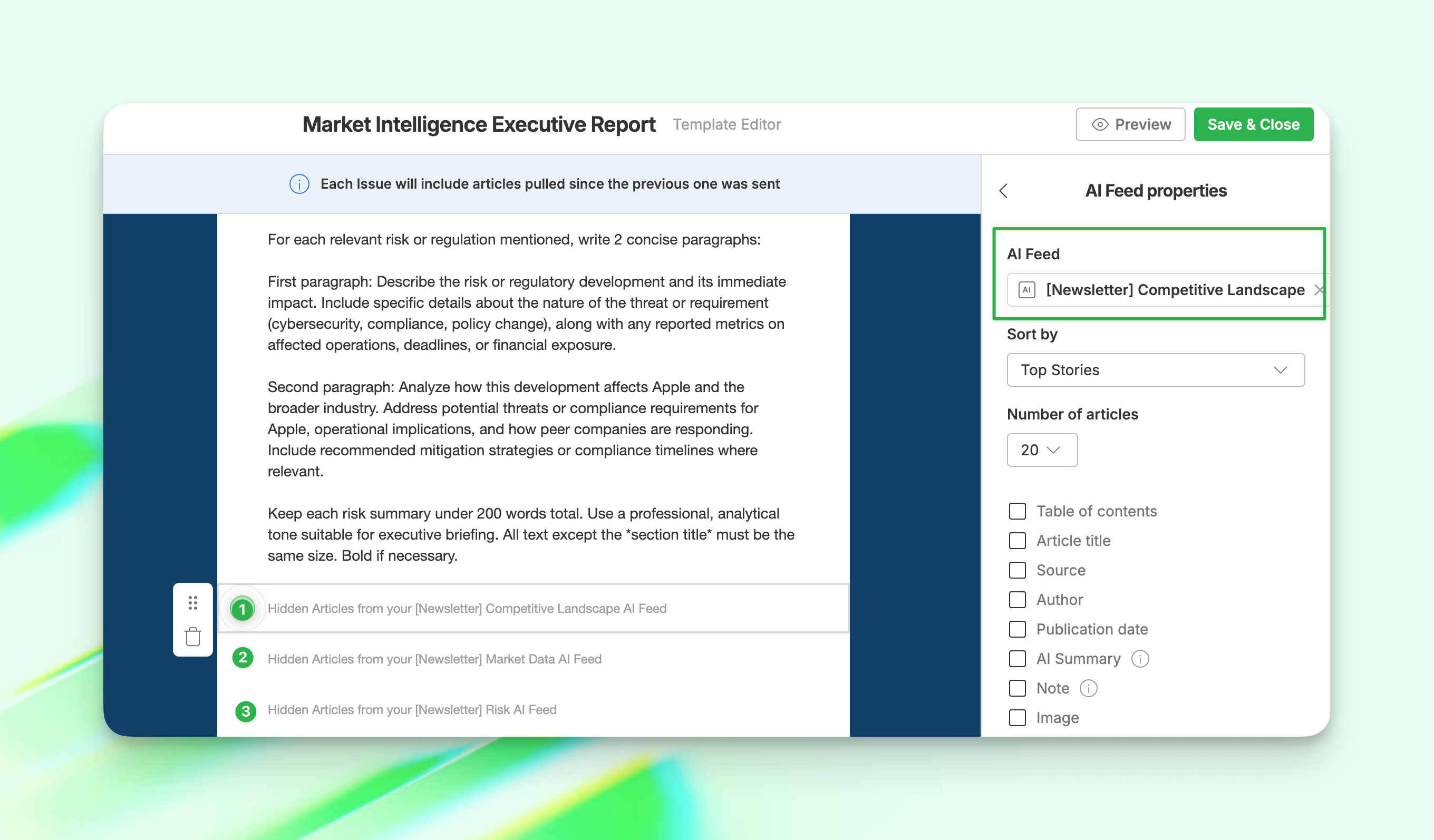
Task: Click the back arrow in AI Feed properties
Action: pyautogui.click(x=1003, y=191)
